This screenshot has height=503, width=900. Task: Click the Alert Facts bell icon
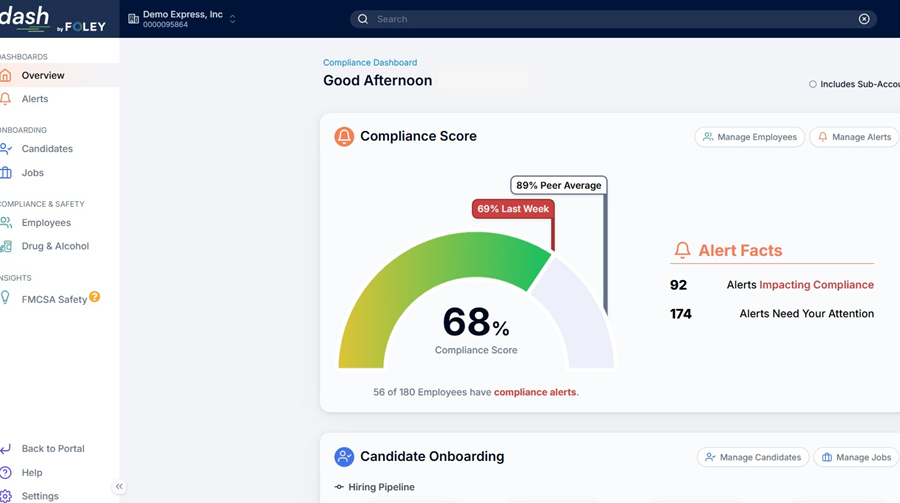click(683, 251)
